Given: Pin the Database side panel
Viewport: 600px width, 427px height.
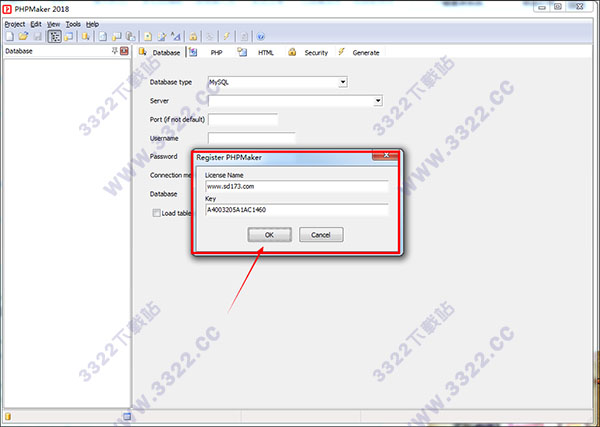Looking at the screenshot, I should pos(114,51).
